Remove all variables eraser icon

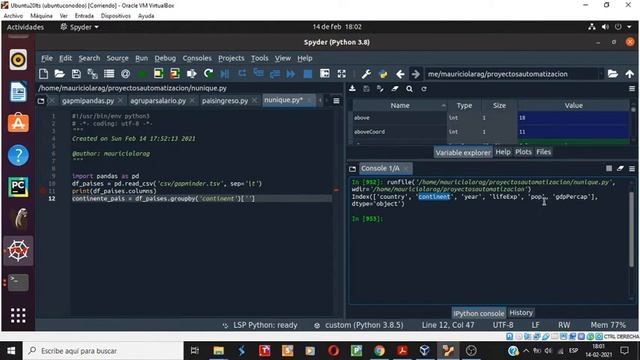(395, 89)
